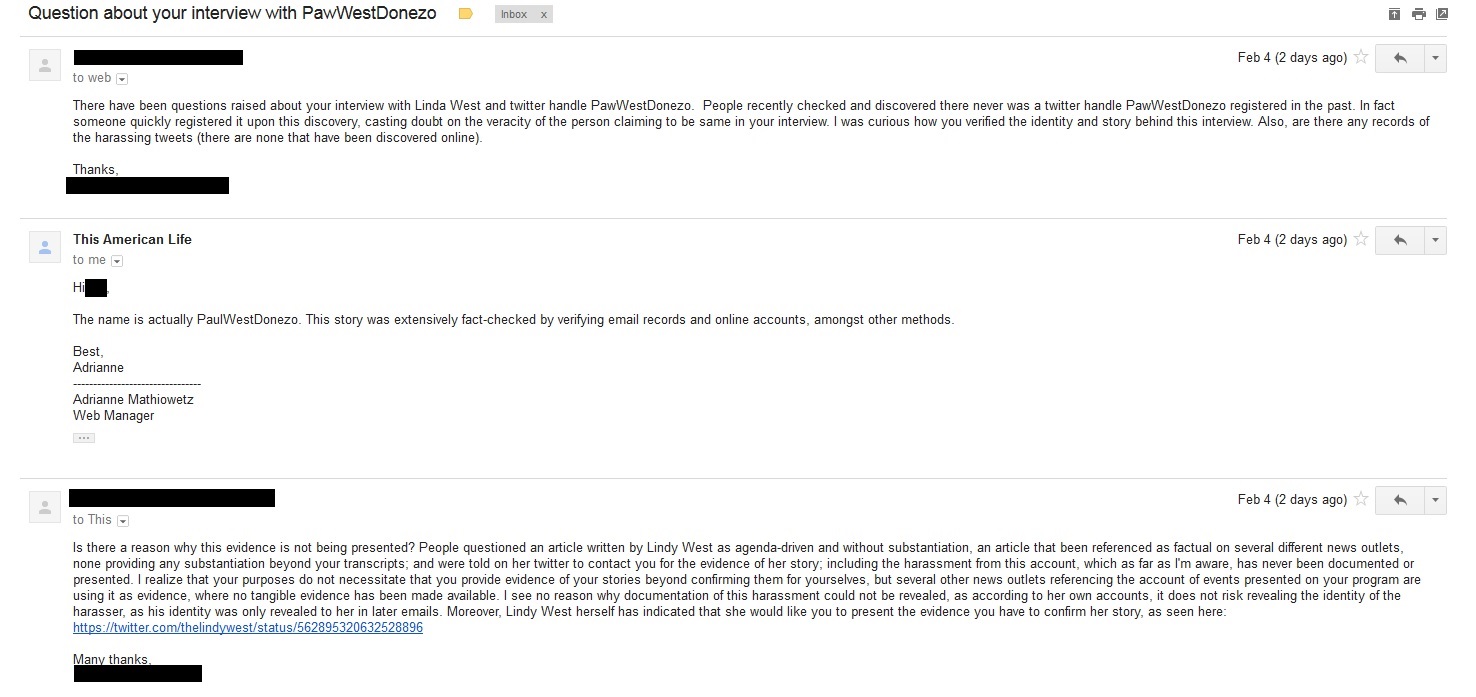The width and height of the screenshot is (1476, 697).
Task: Show trimmed content in Adrianne's message
Action: pos(84,438)
